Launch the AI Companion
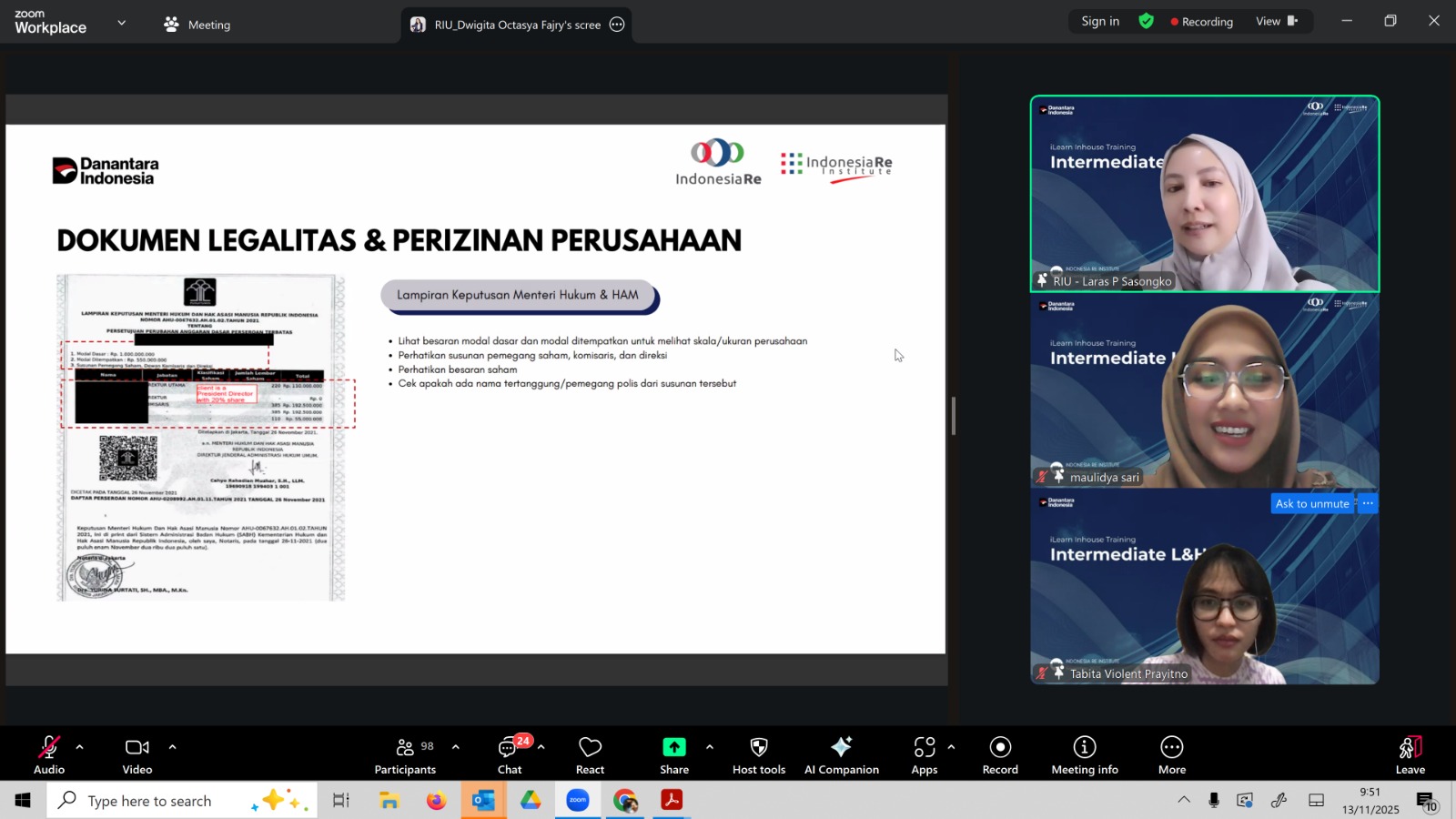Screen dimensions: 1456x819 (x=841, y=755)
